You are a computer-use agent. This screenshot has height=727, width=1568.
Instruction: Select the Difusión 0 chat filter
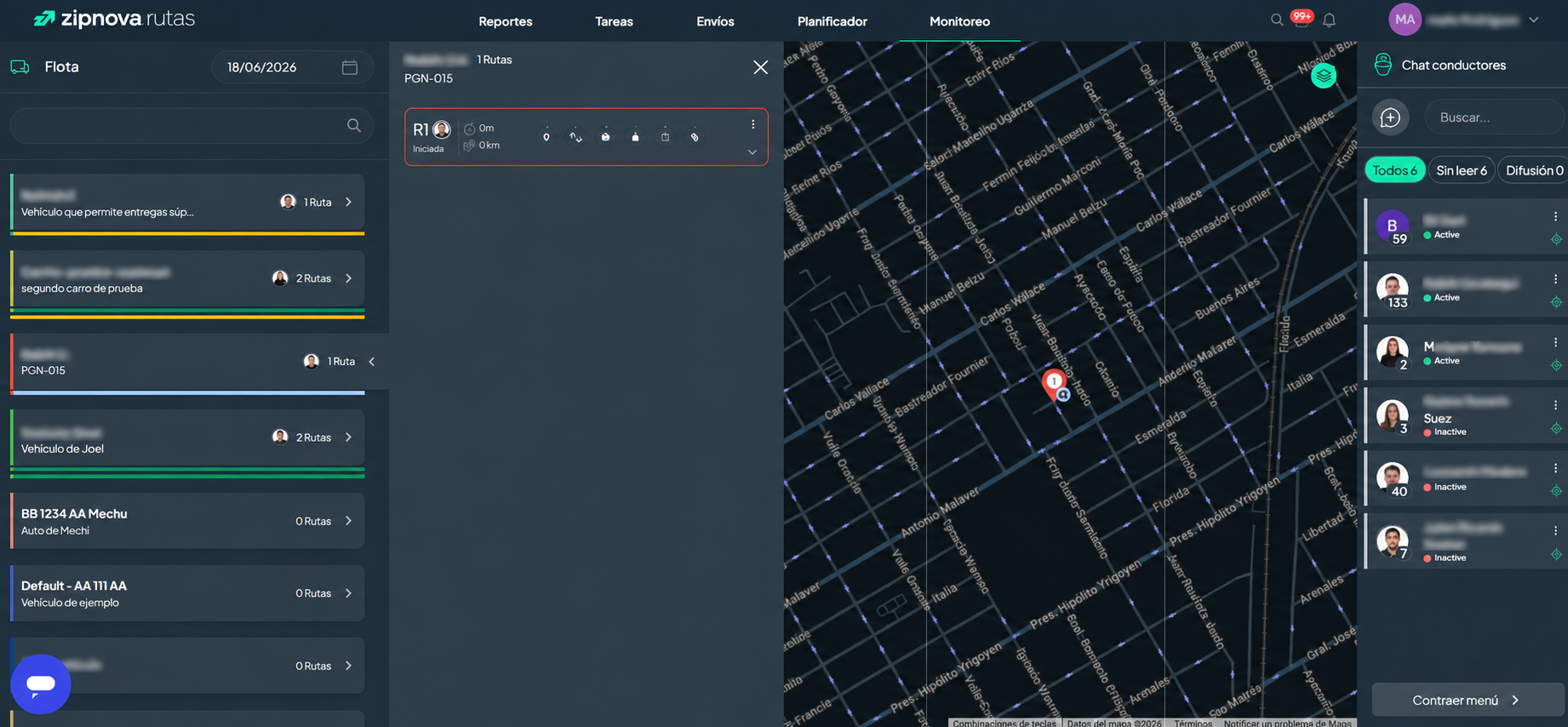(x=1534, y=170)
